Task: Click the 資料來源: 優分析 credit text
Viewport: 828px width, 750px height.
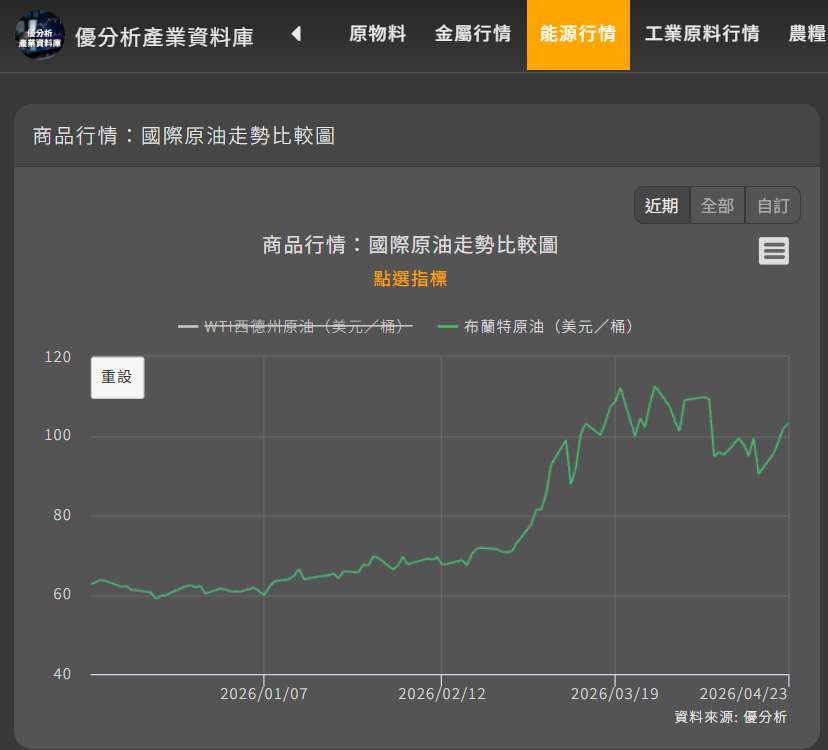Action: pyautogui.click(x=730, y=716)
